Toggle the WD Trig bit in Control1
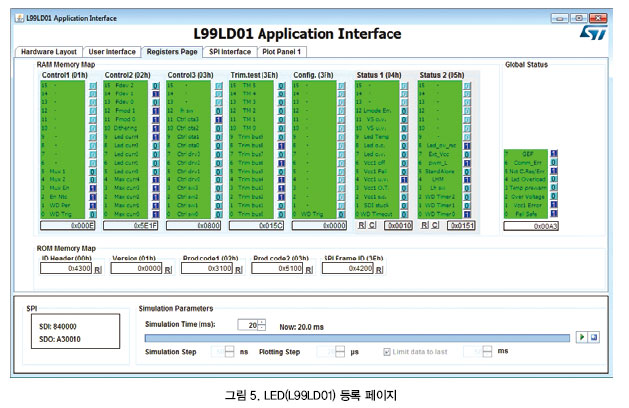This screenshot has width=629, height=408. coord(93,214)
